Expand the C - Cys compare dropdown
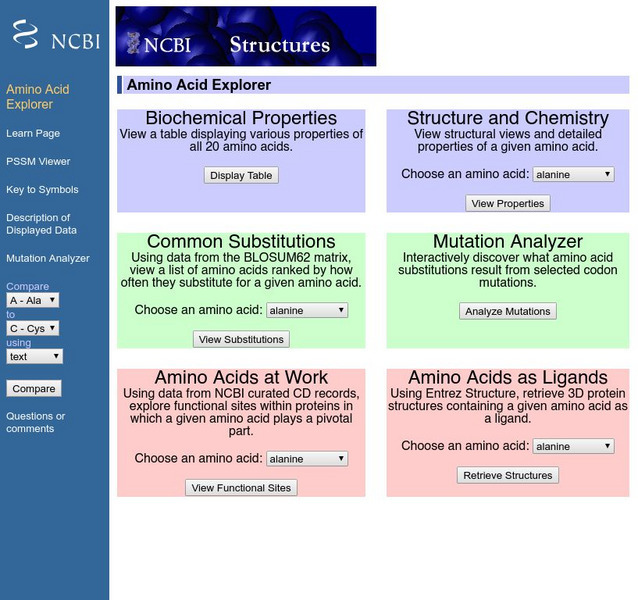 (x=33, y=328)
